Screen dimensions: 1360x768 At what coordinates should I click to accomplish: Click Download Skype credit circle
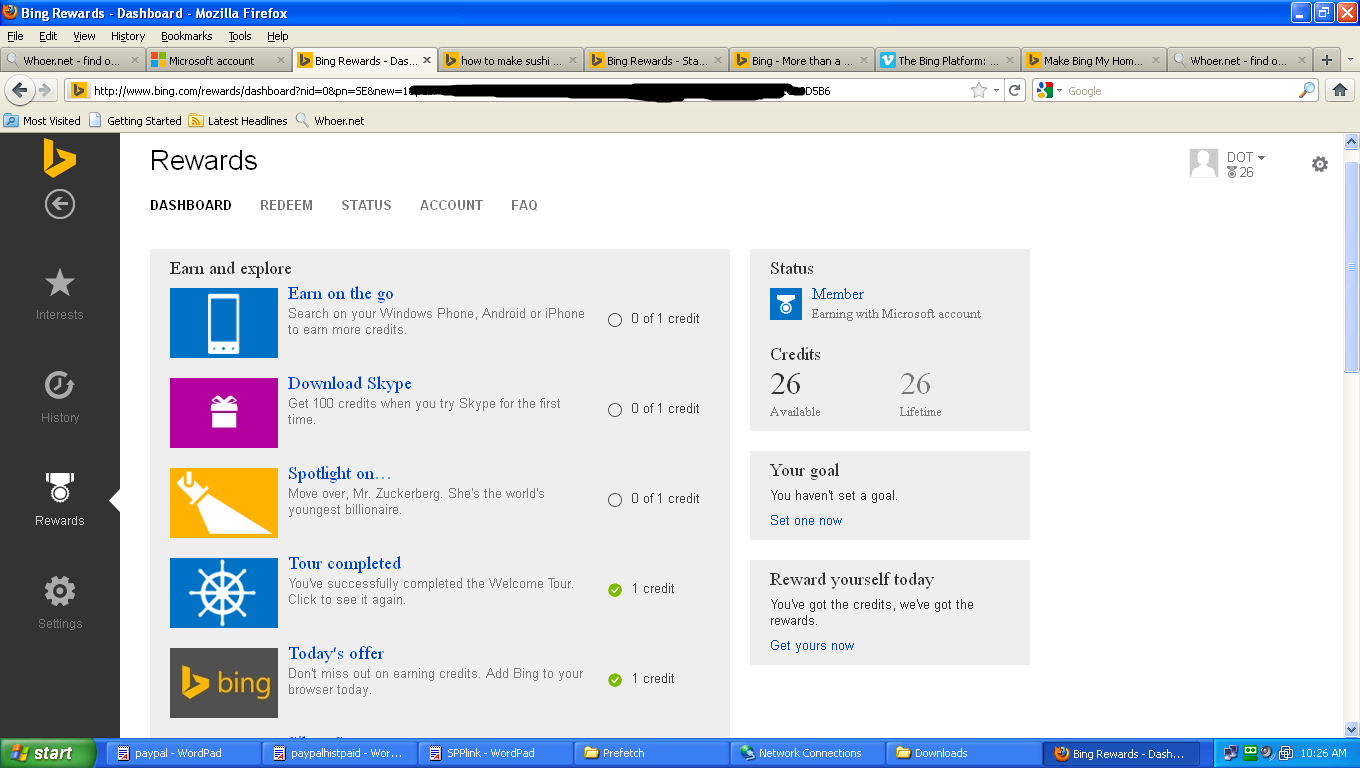click(x=615, y=410)
